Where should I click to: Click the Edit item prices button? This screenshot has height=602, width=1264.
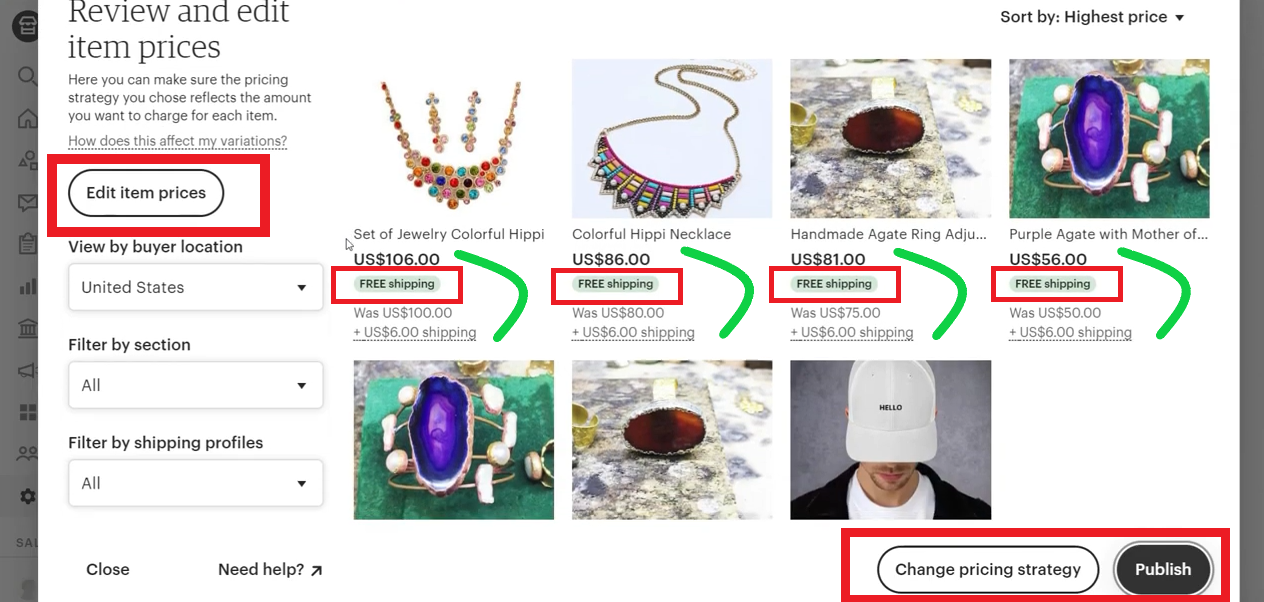pos(146,193)
